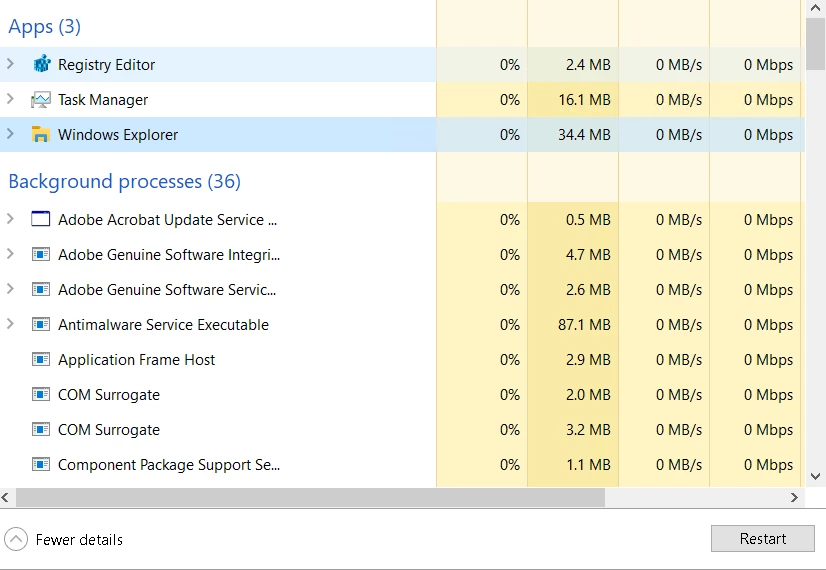Expand Adobe Genuine Software Service entry
Screen dimensions: 826x570
click(10, 289)
